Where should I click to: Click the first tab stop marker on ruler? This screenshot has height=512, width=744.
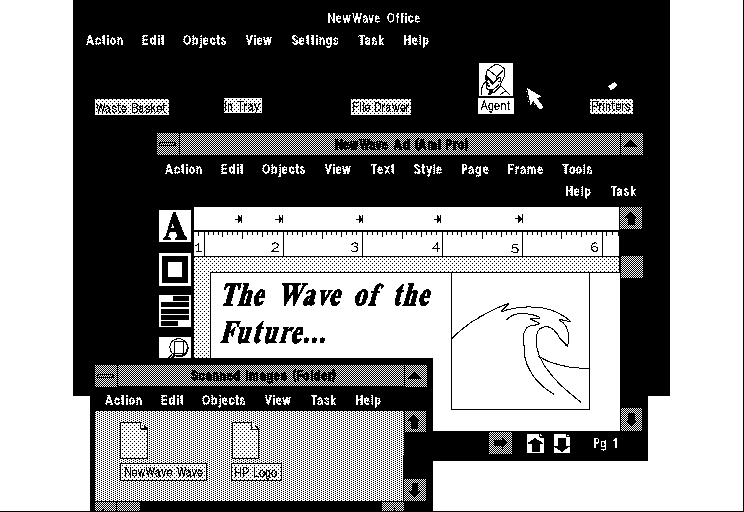[x=239, y=219]
